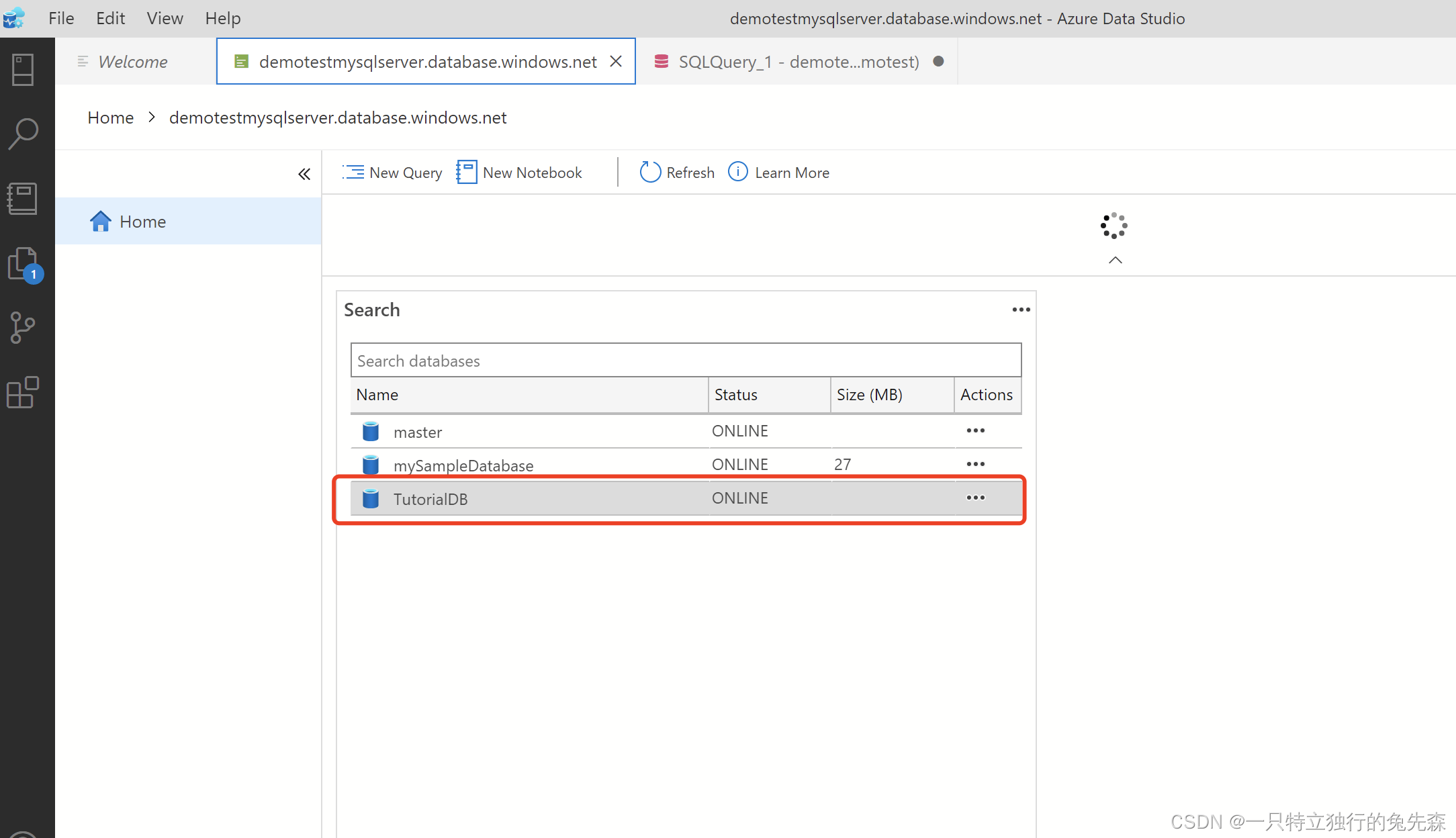Collapse the left navigation pane
Screen dimensions: 1456x838
click(304, 175)
